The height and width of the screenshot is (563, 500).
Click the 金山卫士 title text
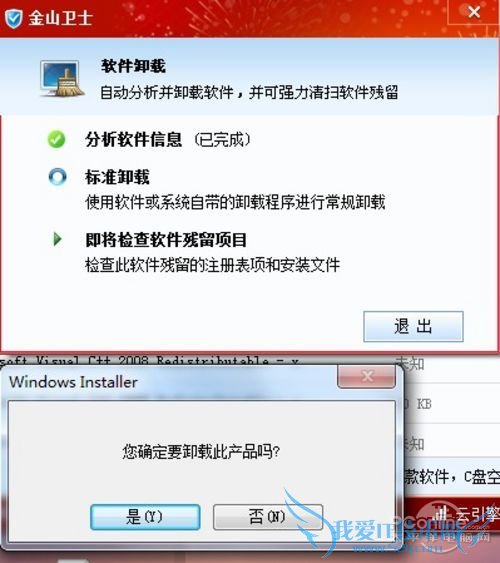point(61,18)
